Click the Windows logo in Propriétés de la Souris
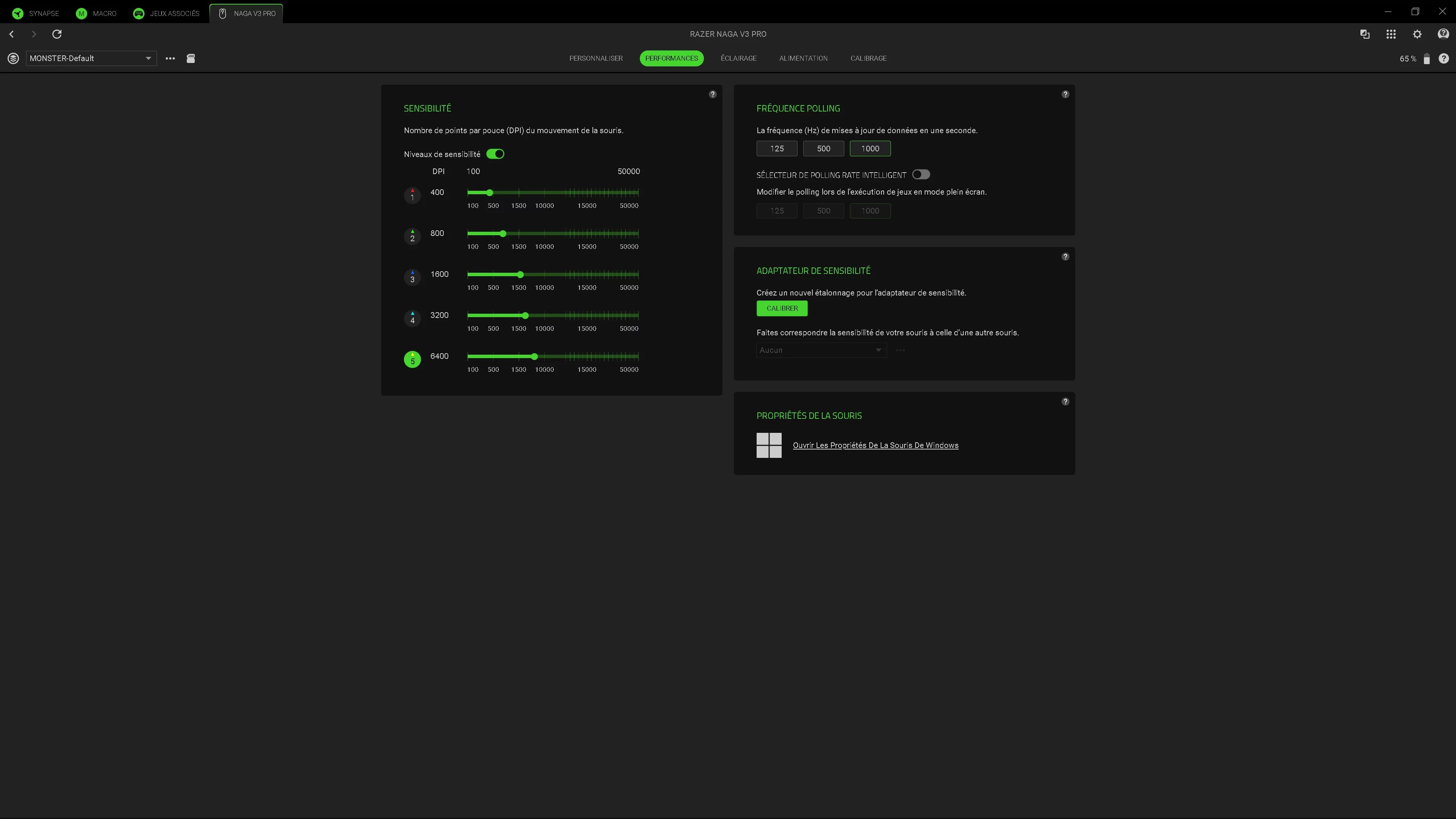 (x=769, y=445)
